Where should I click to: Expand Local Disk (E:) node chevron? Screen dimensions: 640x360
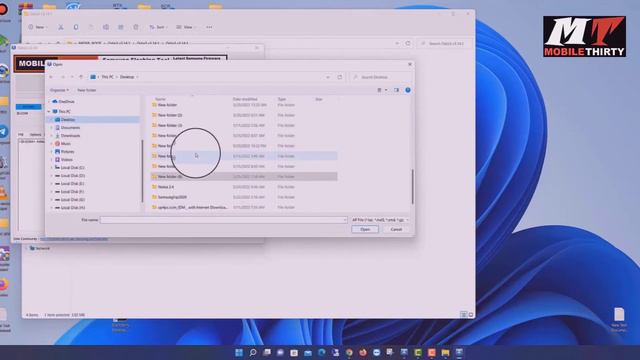click(x=51, y=184)
